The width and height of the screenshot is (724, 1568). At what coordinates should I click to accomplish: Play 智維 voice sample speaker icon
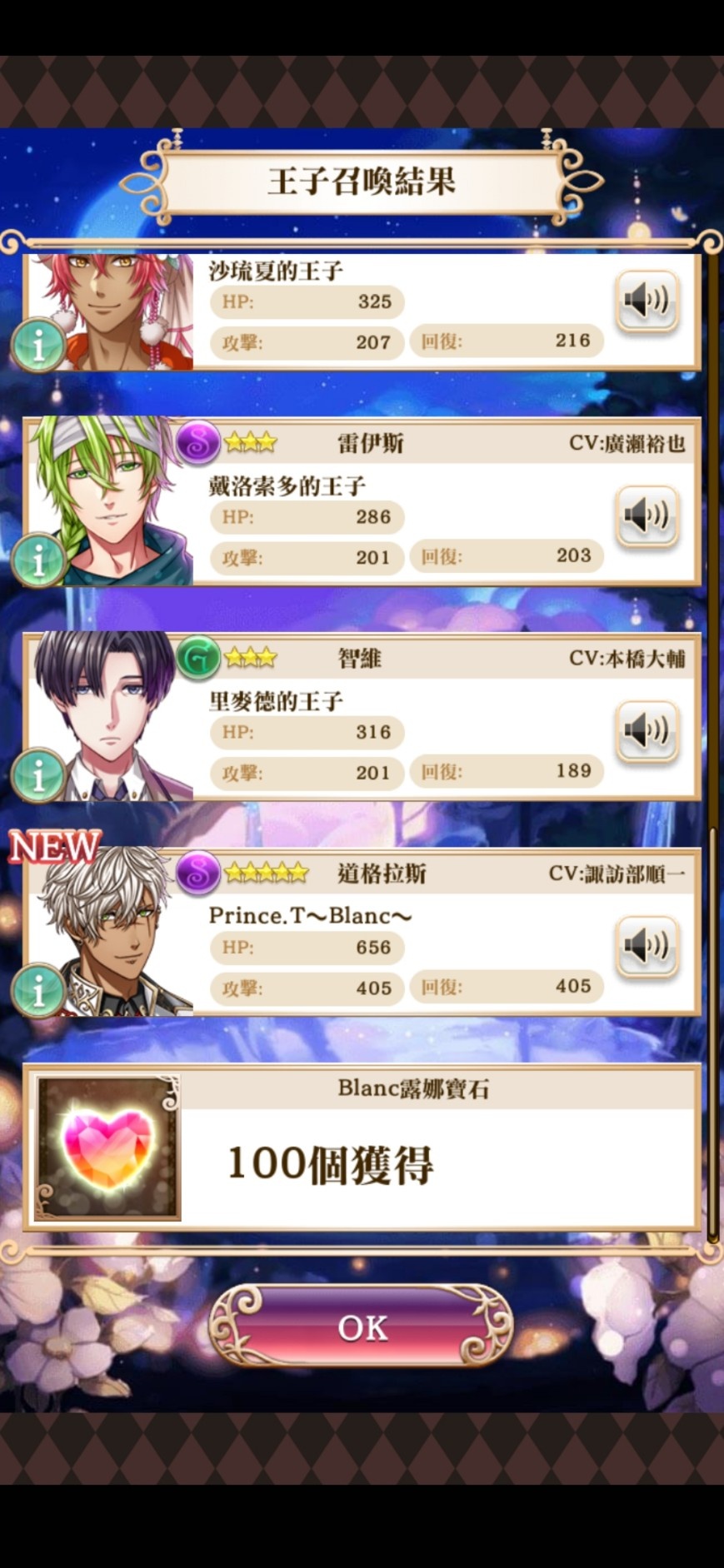click(647, 731)
